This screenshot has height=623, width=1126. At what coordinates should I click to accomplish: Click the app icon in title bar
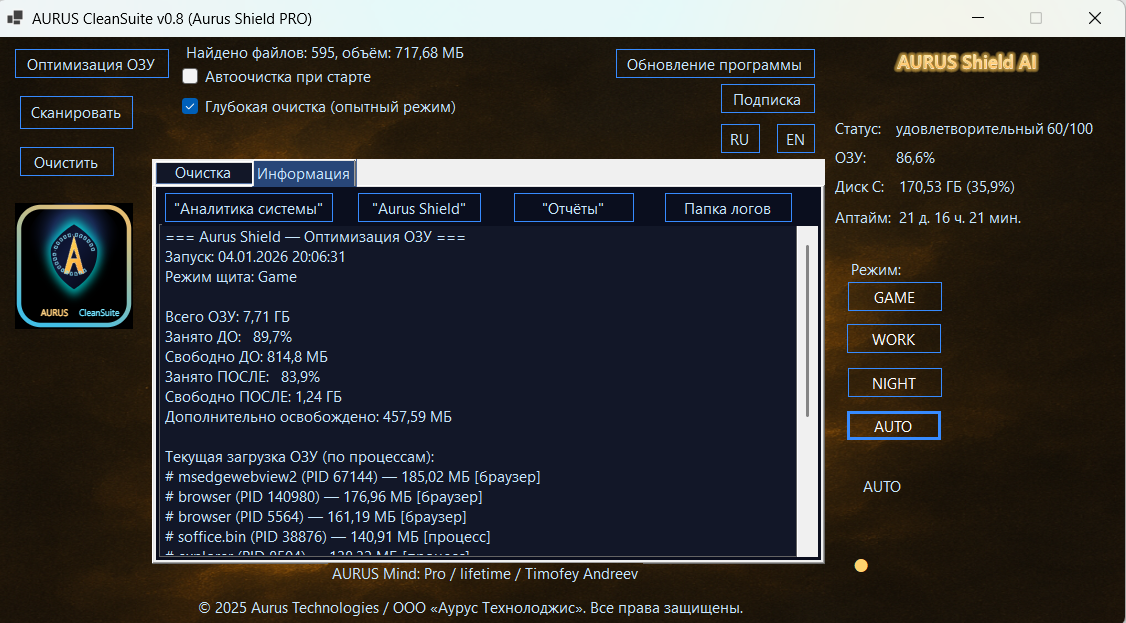tap(14, 19)
